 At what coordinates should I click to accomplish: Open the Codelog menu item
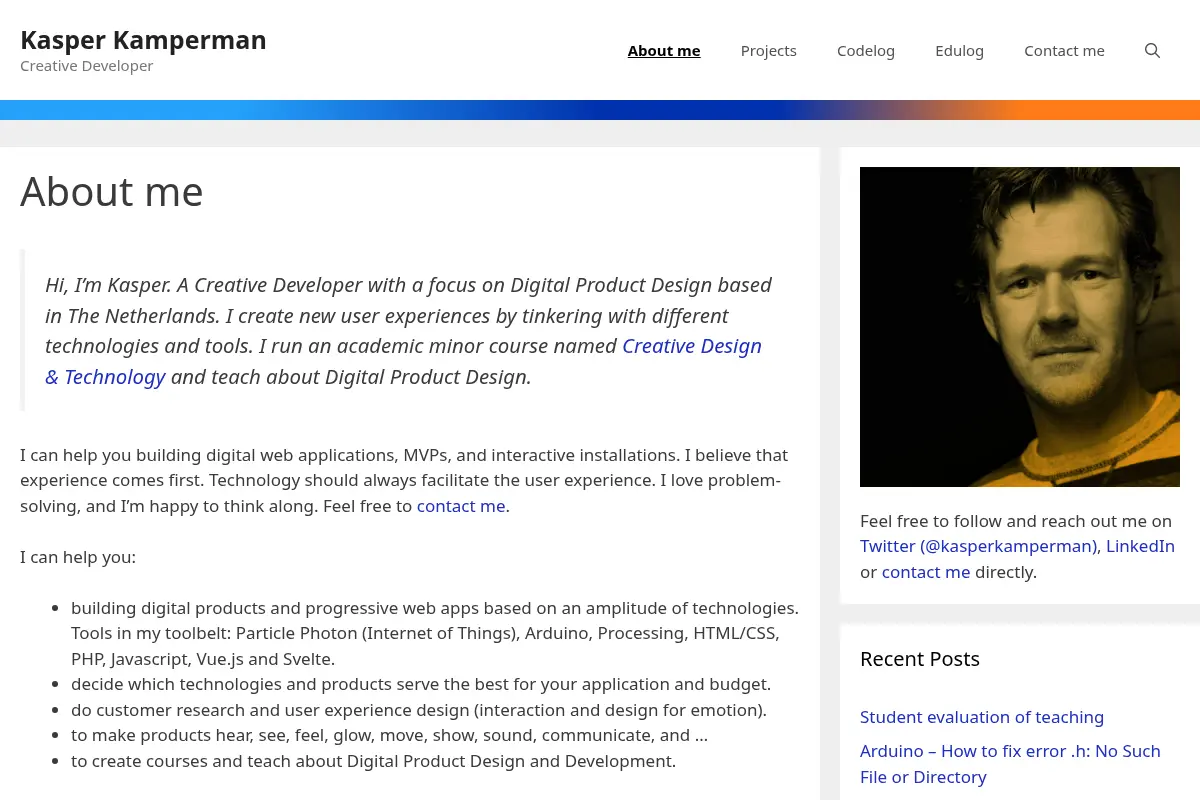[866, 51]
